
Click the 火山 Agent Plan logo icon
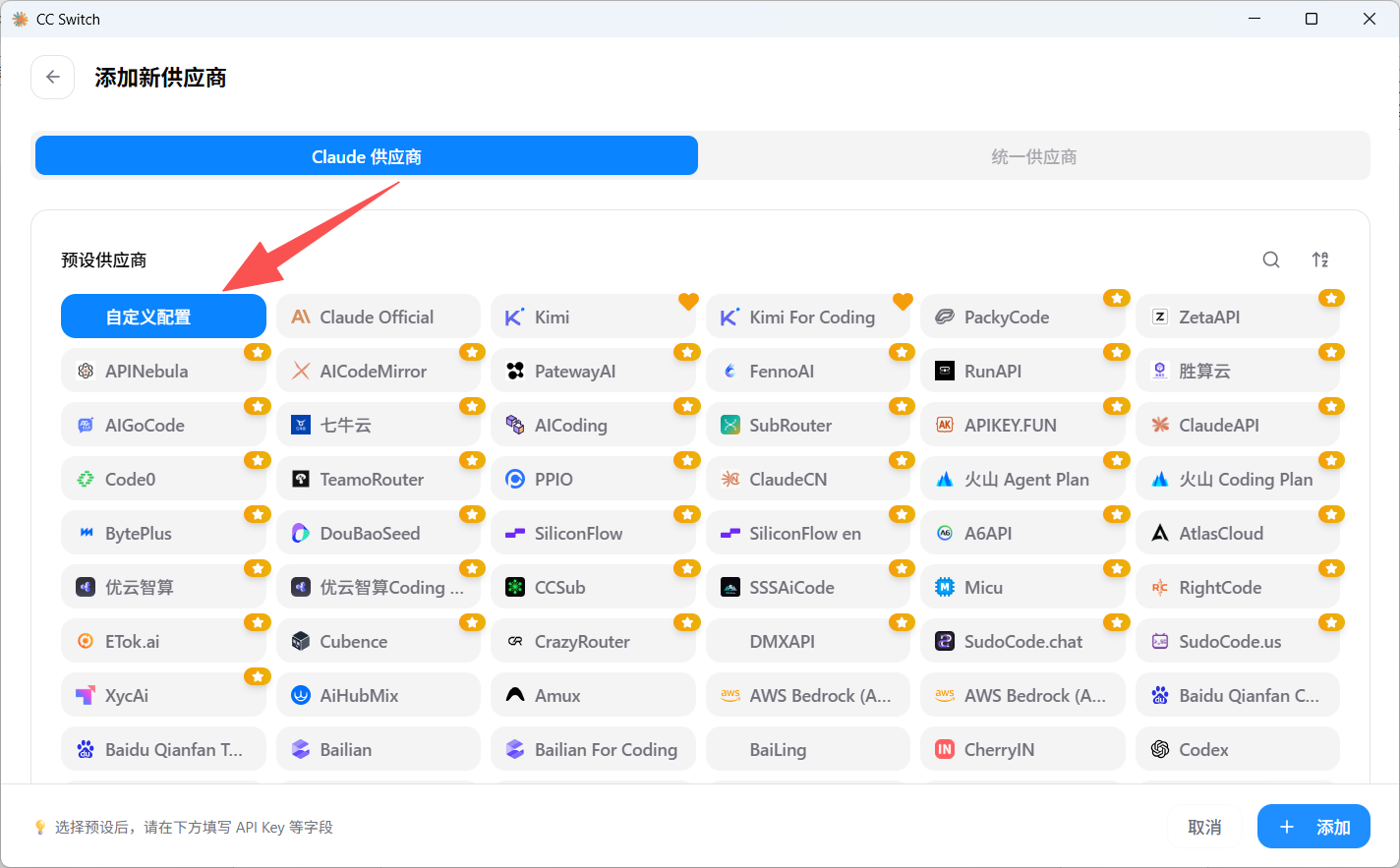point(945,479)
